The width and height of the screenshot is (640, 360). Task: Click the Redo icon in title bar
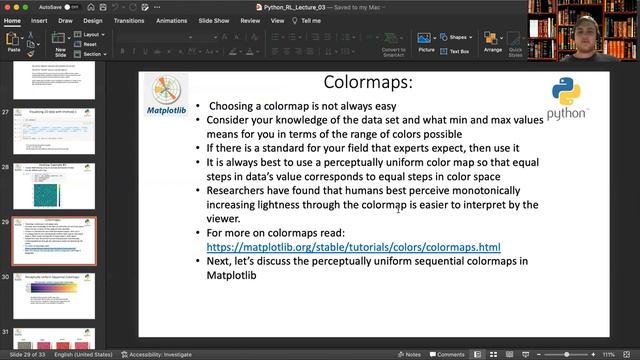tap(133, 7)
